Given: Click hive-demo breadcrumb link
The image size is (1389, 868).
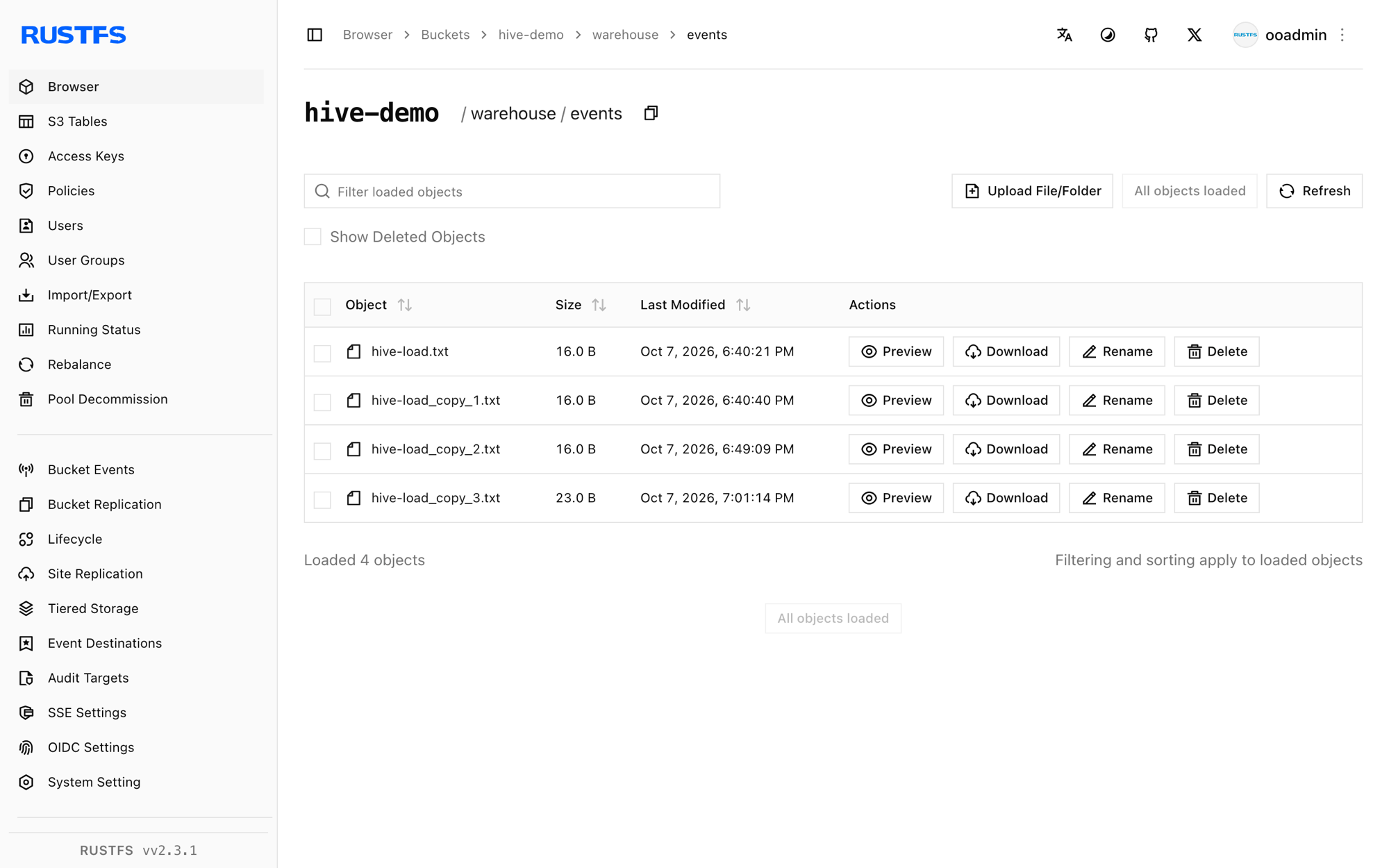Looking at the screenshot, I should coord(531,35).
